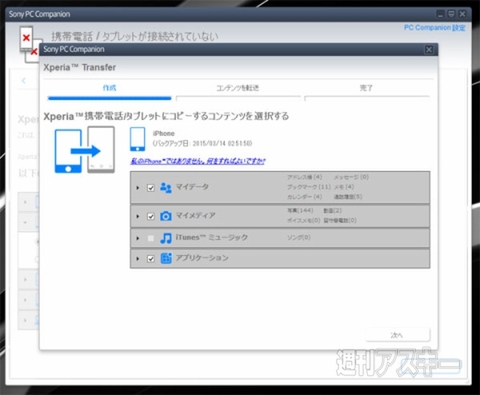This screenshot has width=480, height=395.
Task: Uncheck the マイメディア checkbox
Action: tap(151, 216)
